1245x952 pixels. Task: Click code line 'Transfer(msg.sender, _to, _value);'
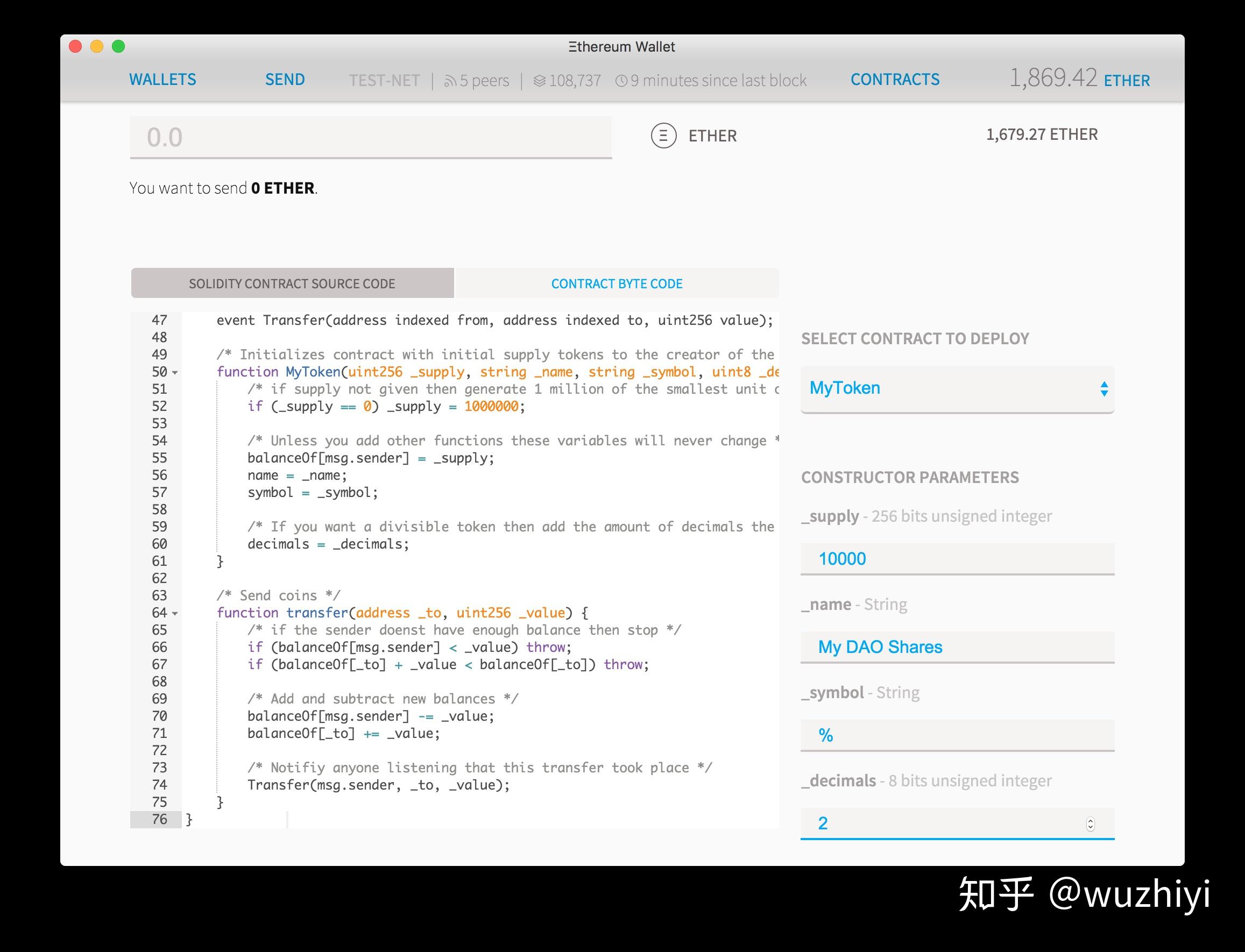click(379, 785)
